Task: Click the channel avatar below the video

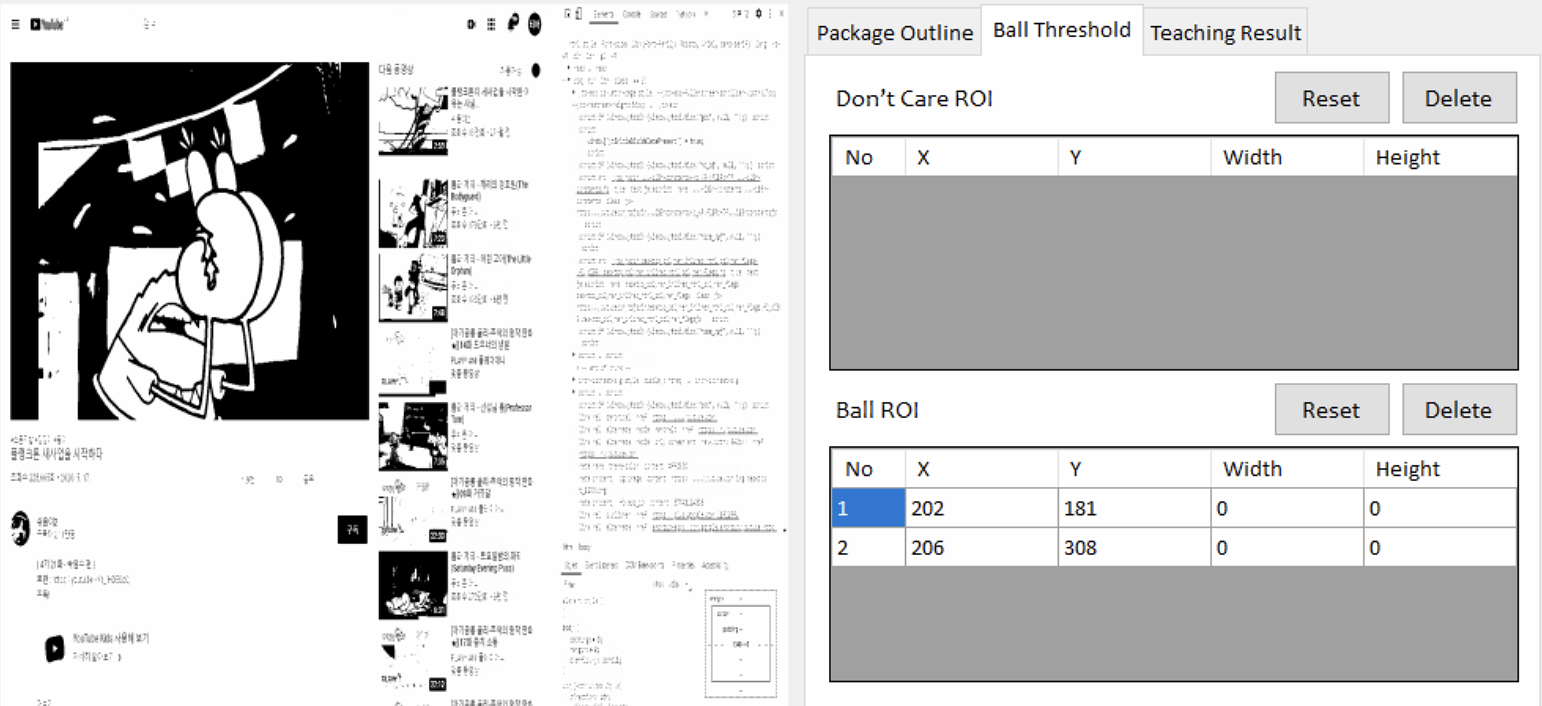Action: (x=20, y=527)
